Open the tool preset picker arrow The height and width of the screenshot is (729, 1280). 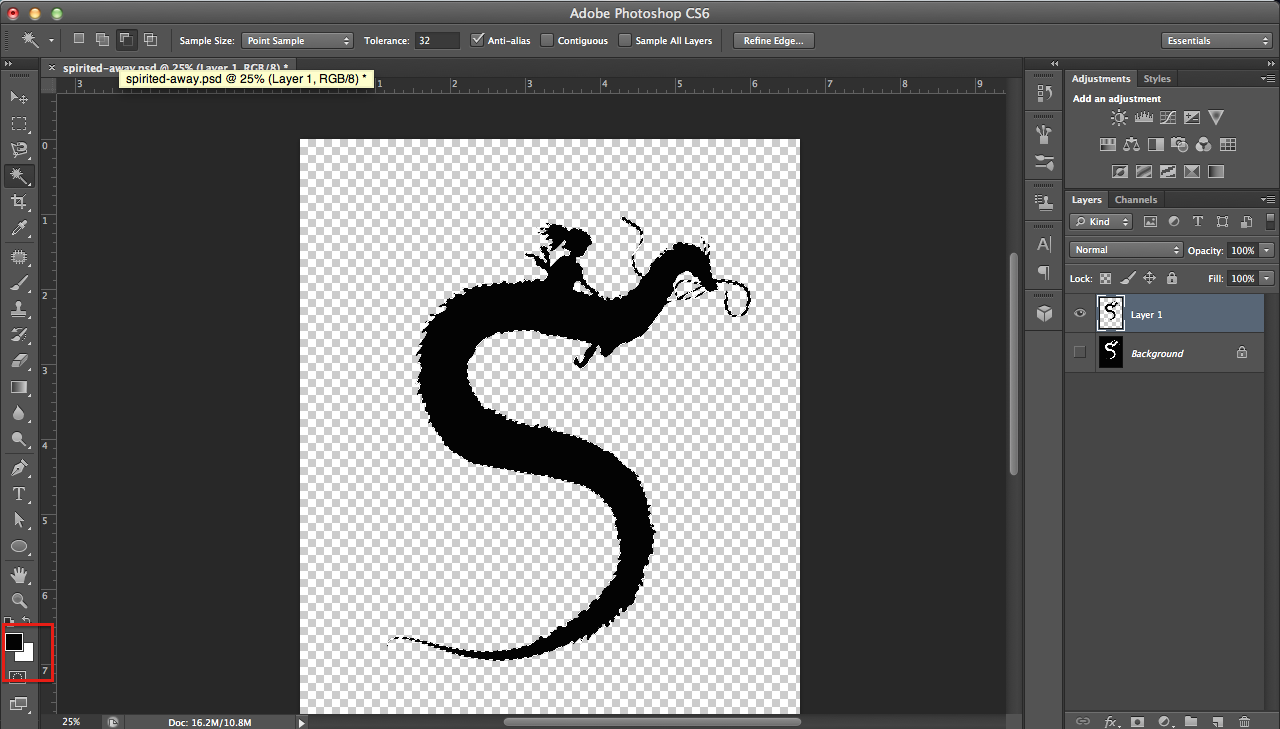pos(50,41)
